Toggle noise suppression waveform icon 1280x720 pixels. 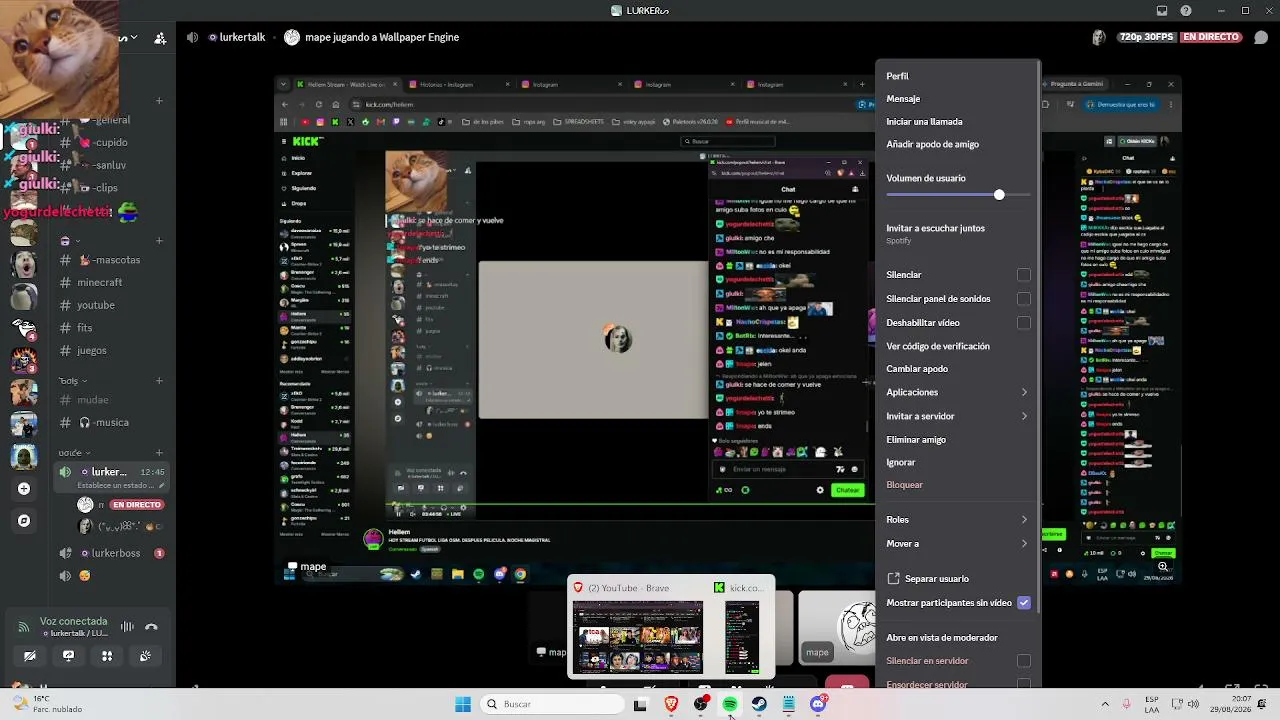tap(127, 627)
